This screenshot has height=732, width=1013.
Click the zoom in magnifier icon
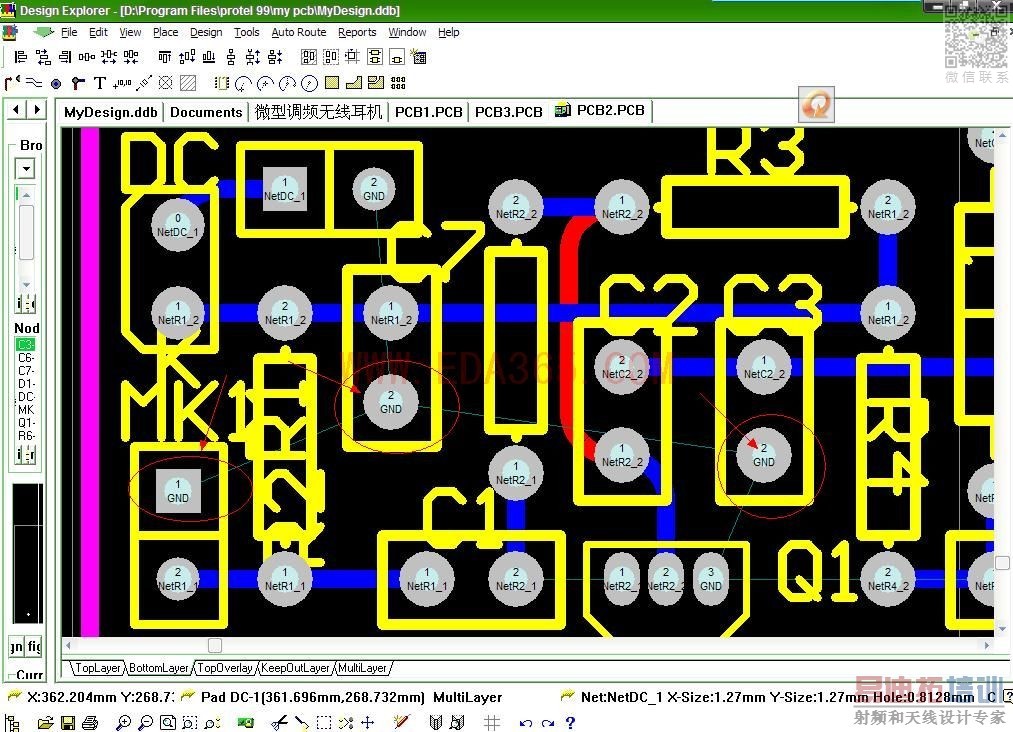tap(123, 723)
